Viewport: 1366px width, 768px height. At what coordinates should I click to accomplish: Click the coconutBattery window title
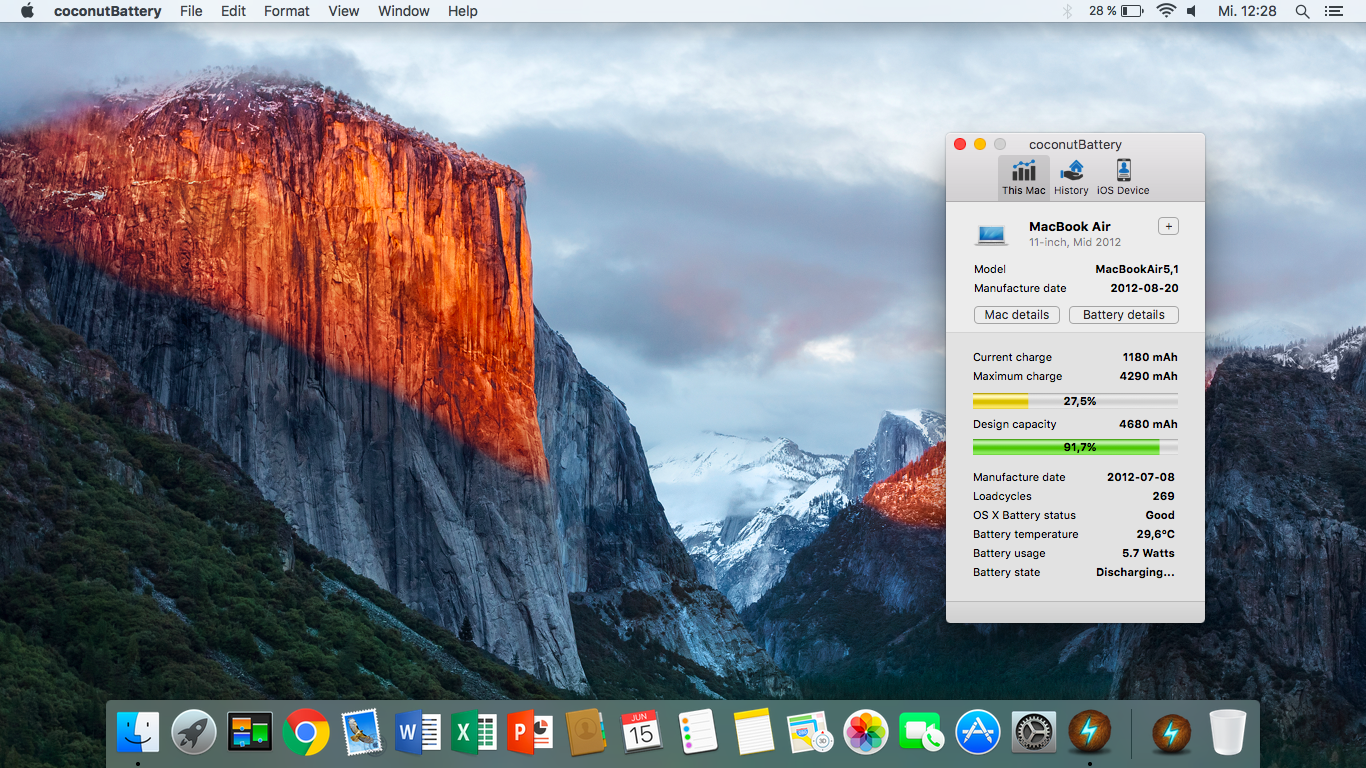point(1075,144)
